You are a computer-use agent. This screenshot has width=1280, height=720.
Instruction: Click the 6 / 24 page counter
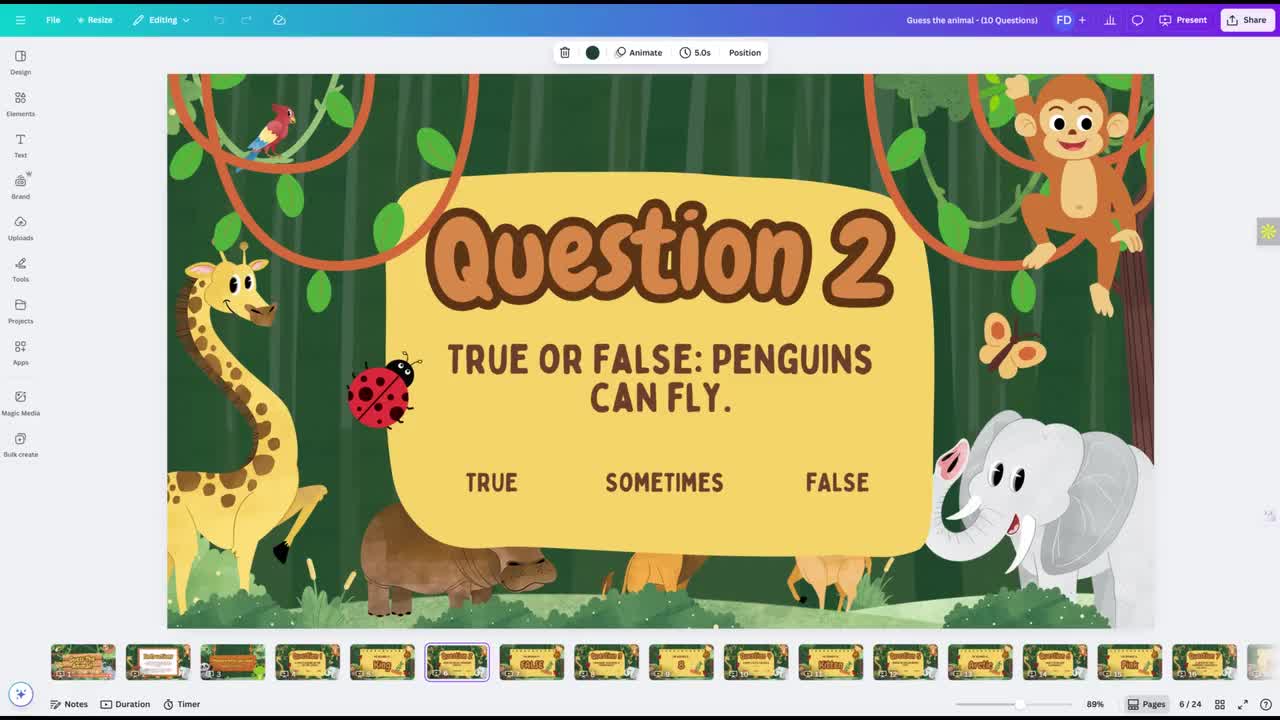pos(1190,704)
